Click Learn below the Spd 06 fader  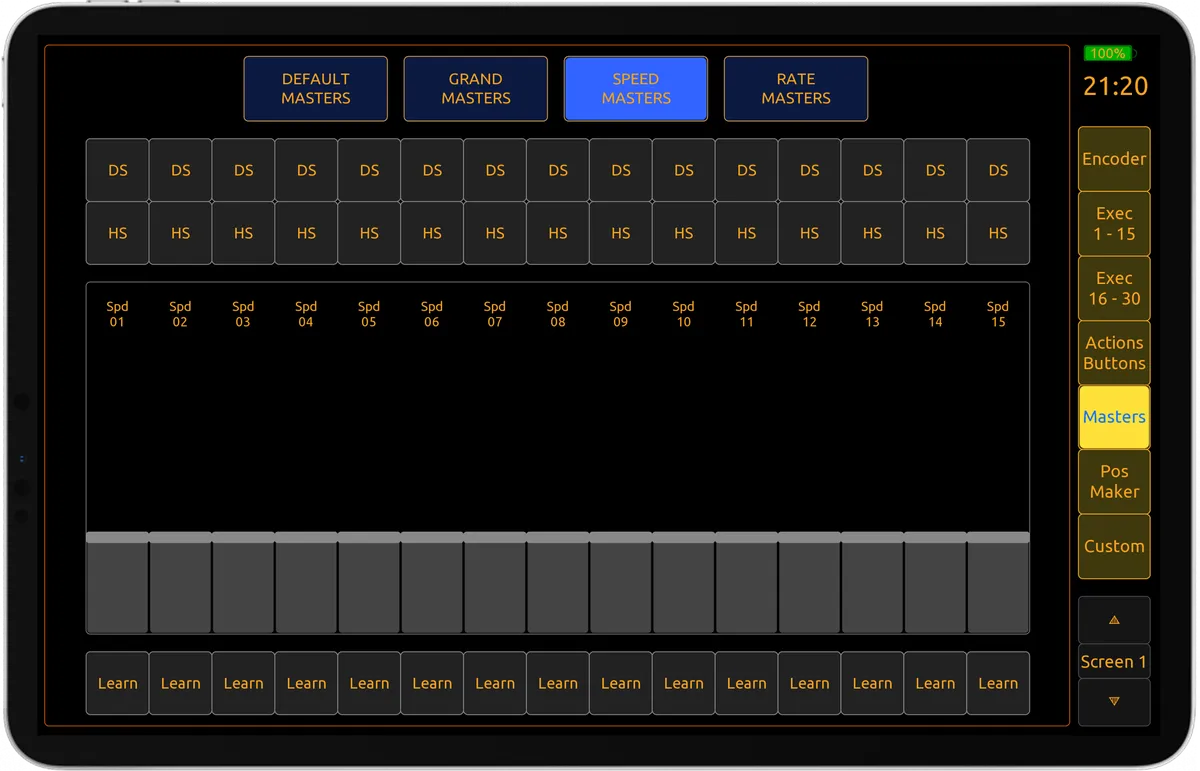(x=433, y=684)
